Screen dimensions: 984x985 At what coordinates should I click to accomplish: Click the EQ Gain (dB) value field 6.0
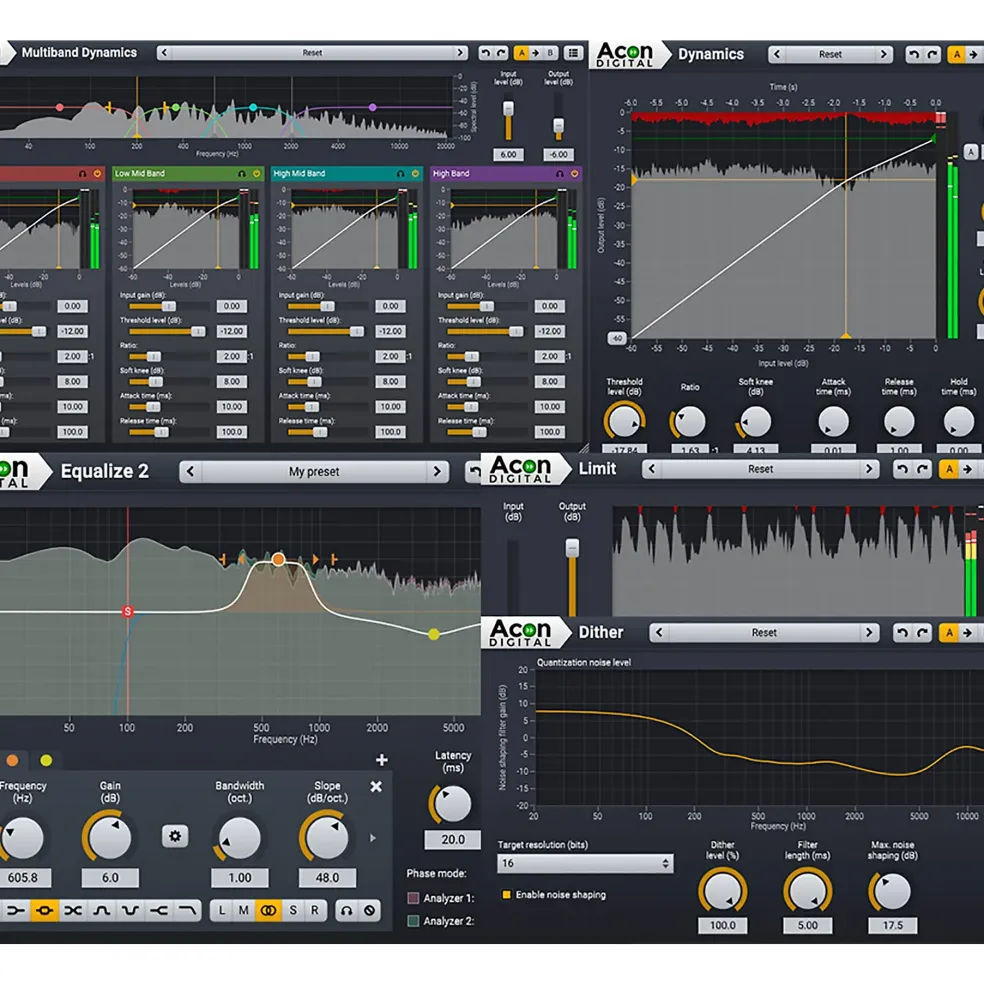pos(110,878)
